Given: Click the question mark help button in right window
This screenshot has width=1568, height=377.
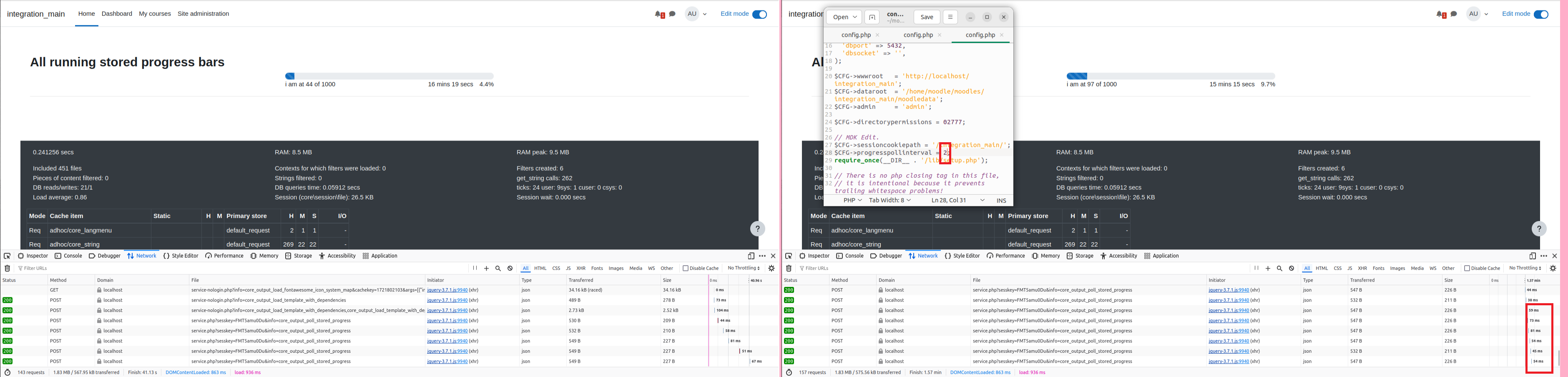Looking at the screenshot, I should click(1539, 229).
